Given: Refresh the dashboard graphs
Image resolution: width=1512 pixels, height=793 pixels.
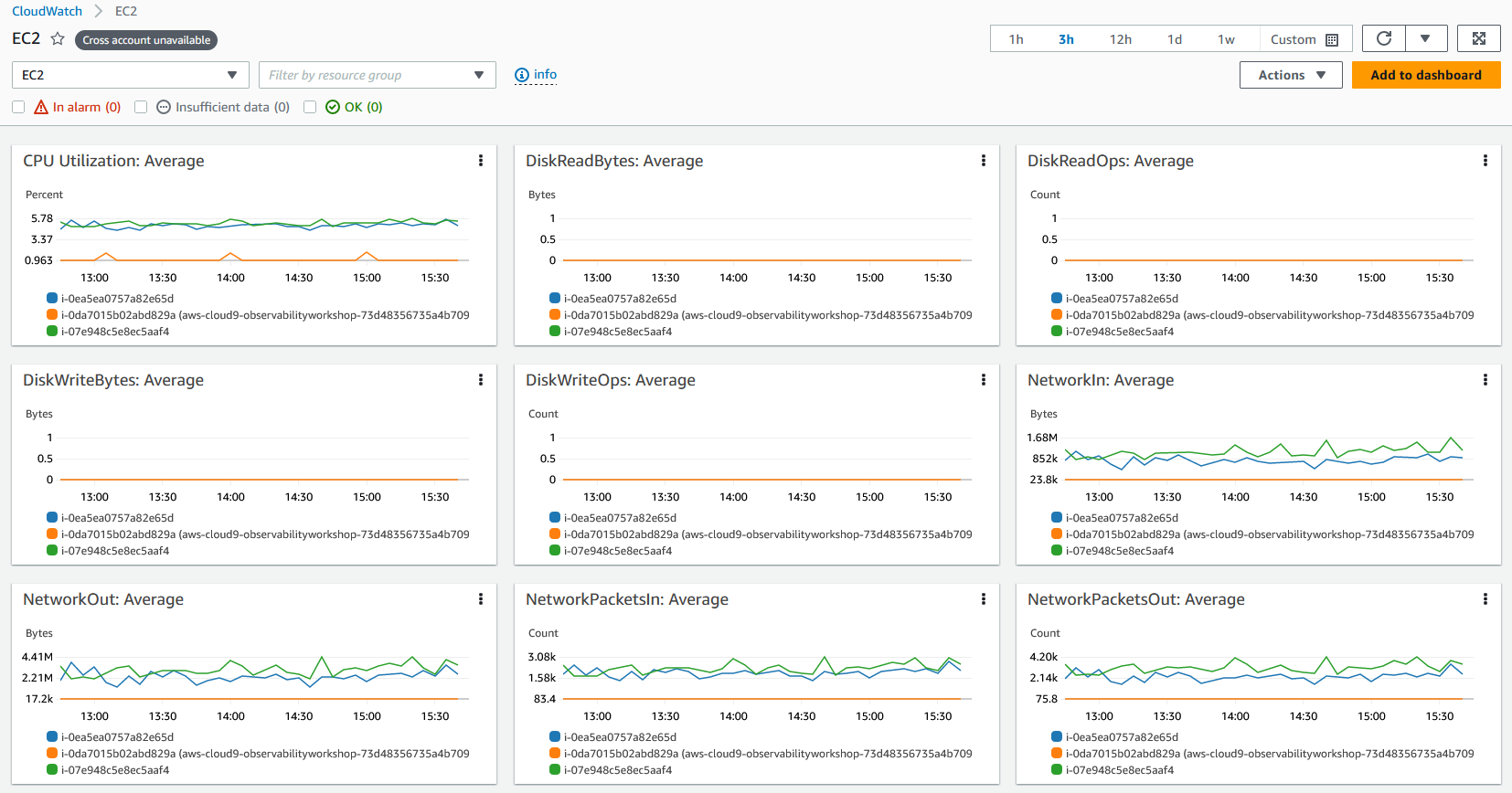Looking at the screenshot, I should tap(1384, 38).
